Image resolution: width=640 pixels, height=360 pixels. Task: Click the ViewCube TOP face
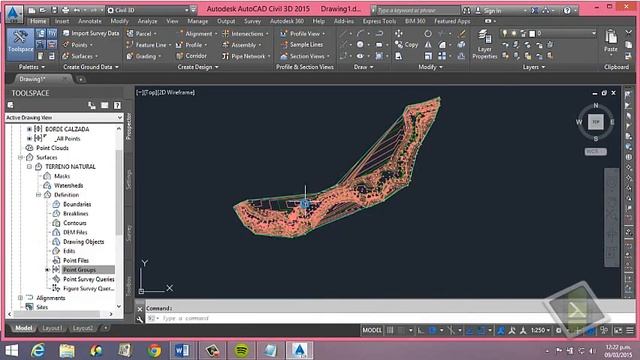(x=596, y=122)
